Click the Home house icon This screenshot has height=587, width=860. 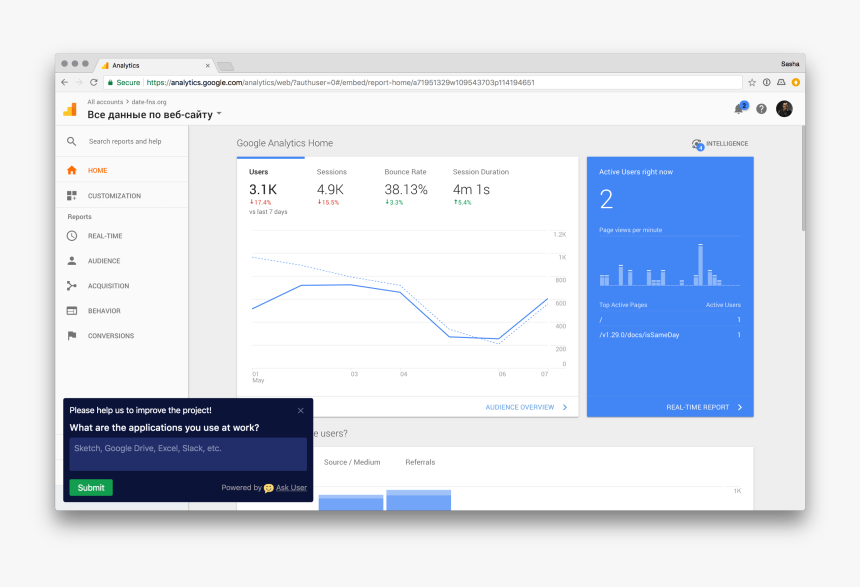[x=72, y=170]
